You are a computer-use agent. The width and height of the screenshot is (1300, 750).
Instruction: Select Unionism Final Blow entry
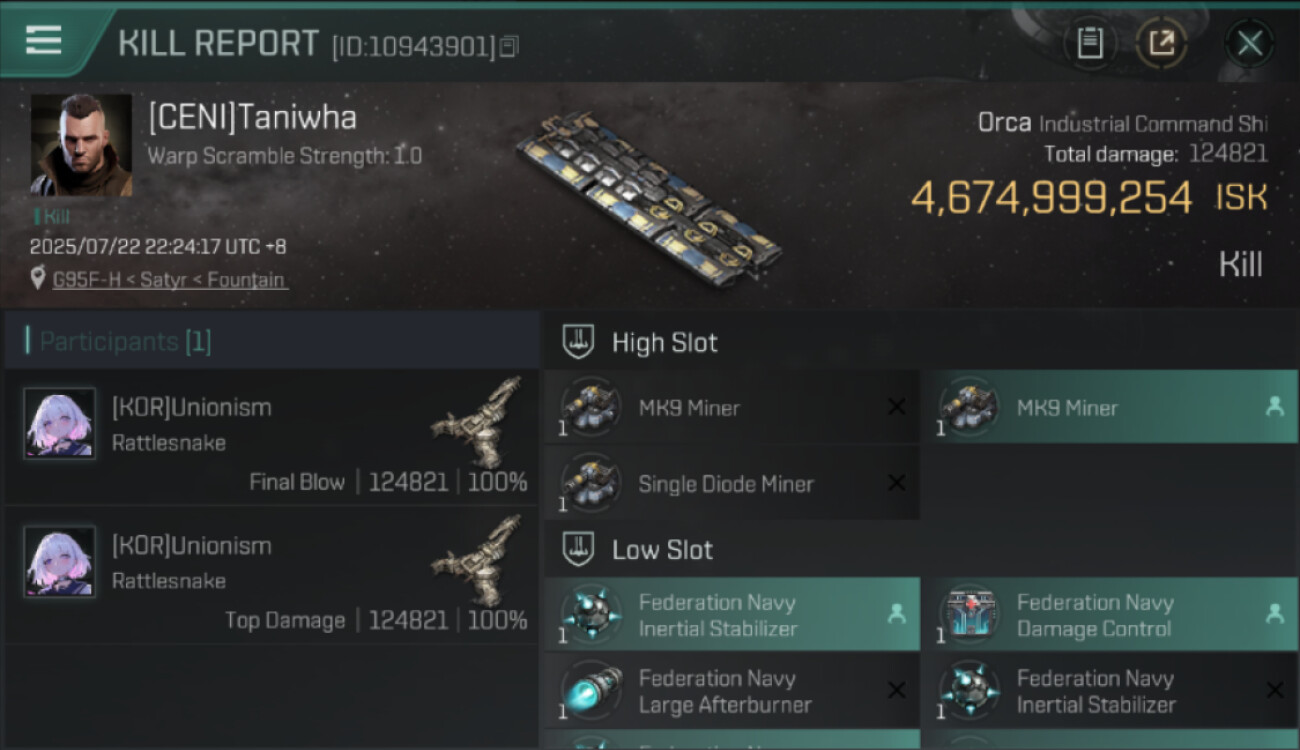[270, 437]
